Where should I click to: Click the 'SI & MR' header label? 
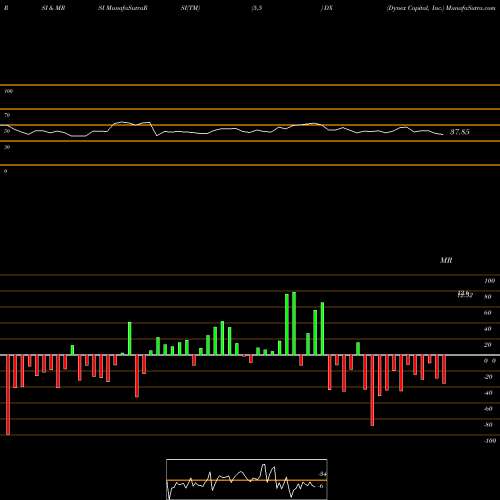(x=53, y=8)
